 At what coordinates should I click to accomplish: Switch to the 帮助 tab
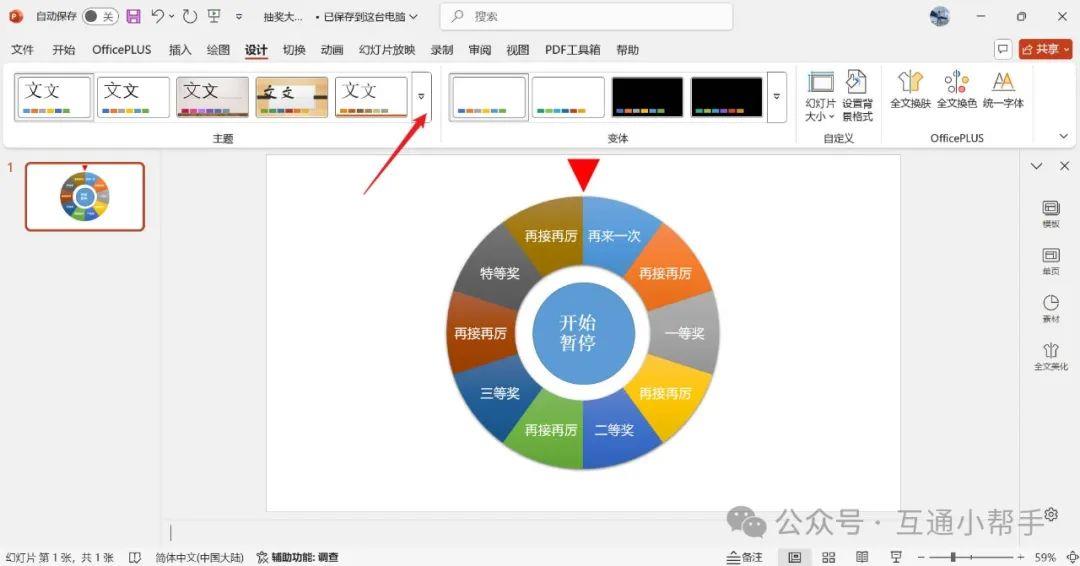point(627,50)
